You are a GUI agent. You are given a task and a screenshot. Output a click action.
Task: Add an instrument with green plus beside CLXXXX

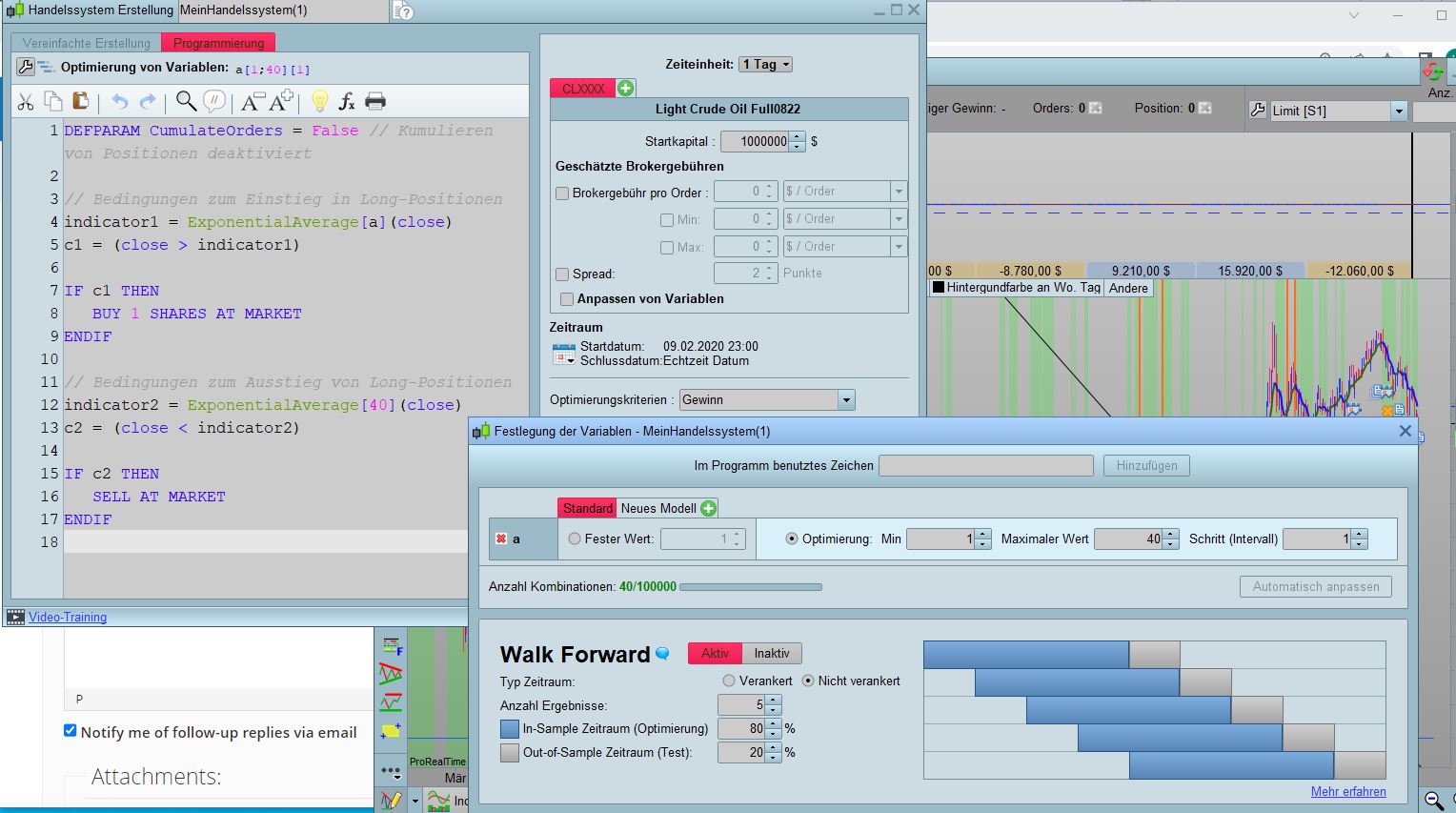click(x=626, y=88)
